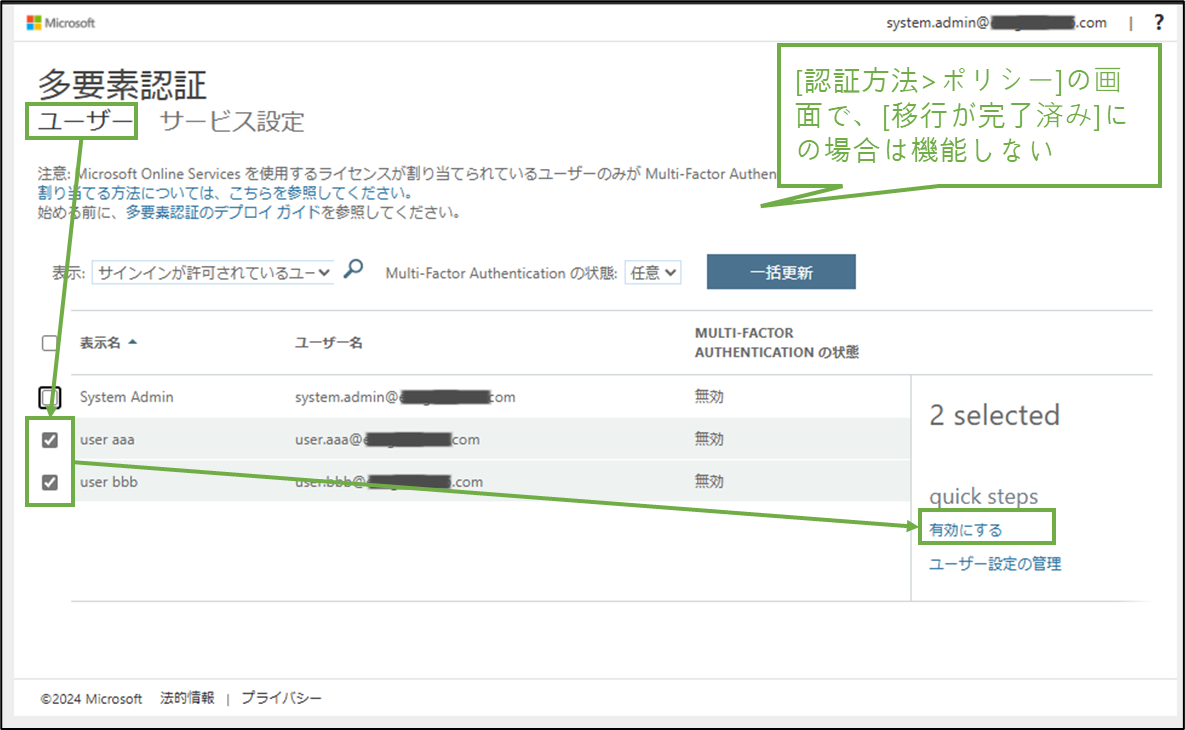1185x730 pixels.
Task: Click the ユーザー名 column header
Action: click(329, 343)
